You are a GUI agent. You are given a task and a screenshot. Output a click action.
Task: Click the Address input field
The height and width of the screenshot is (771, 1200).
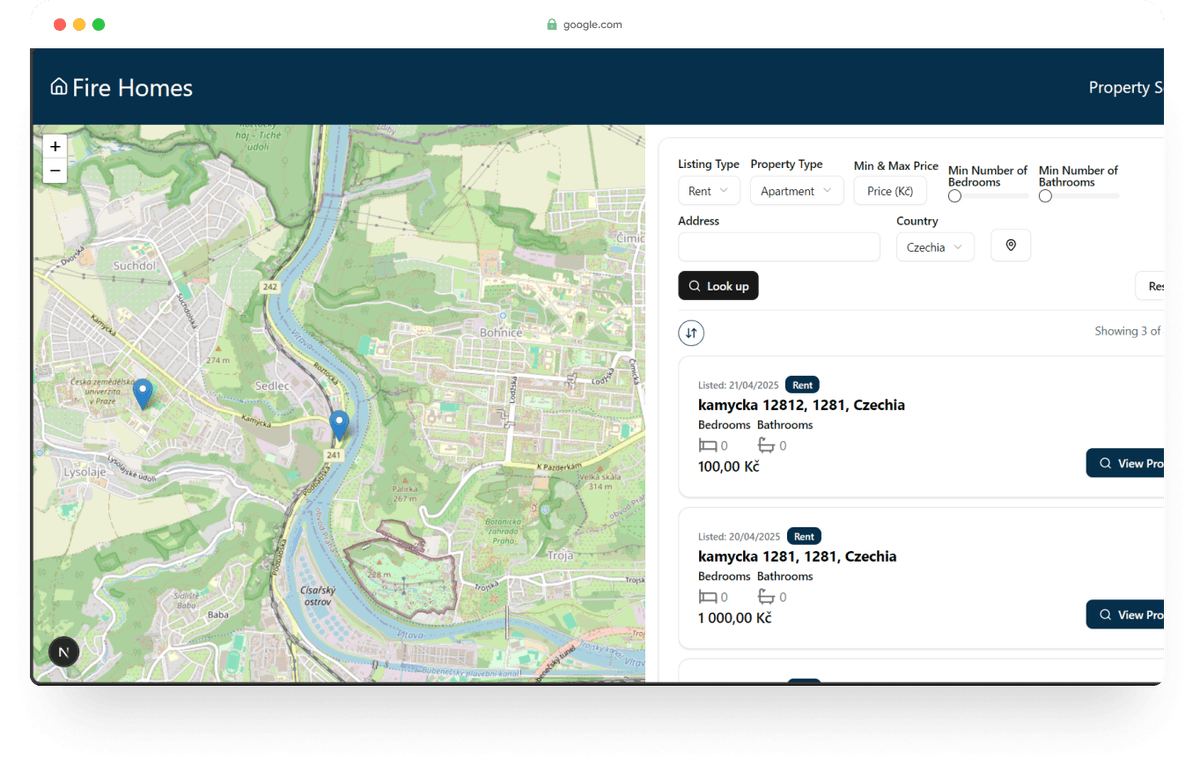pyautogui.click(x=778, y=247)
